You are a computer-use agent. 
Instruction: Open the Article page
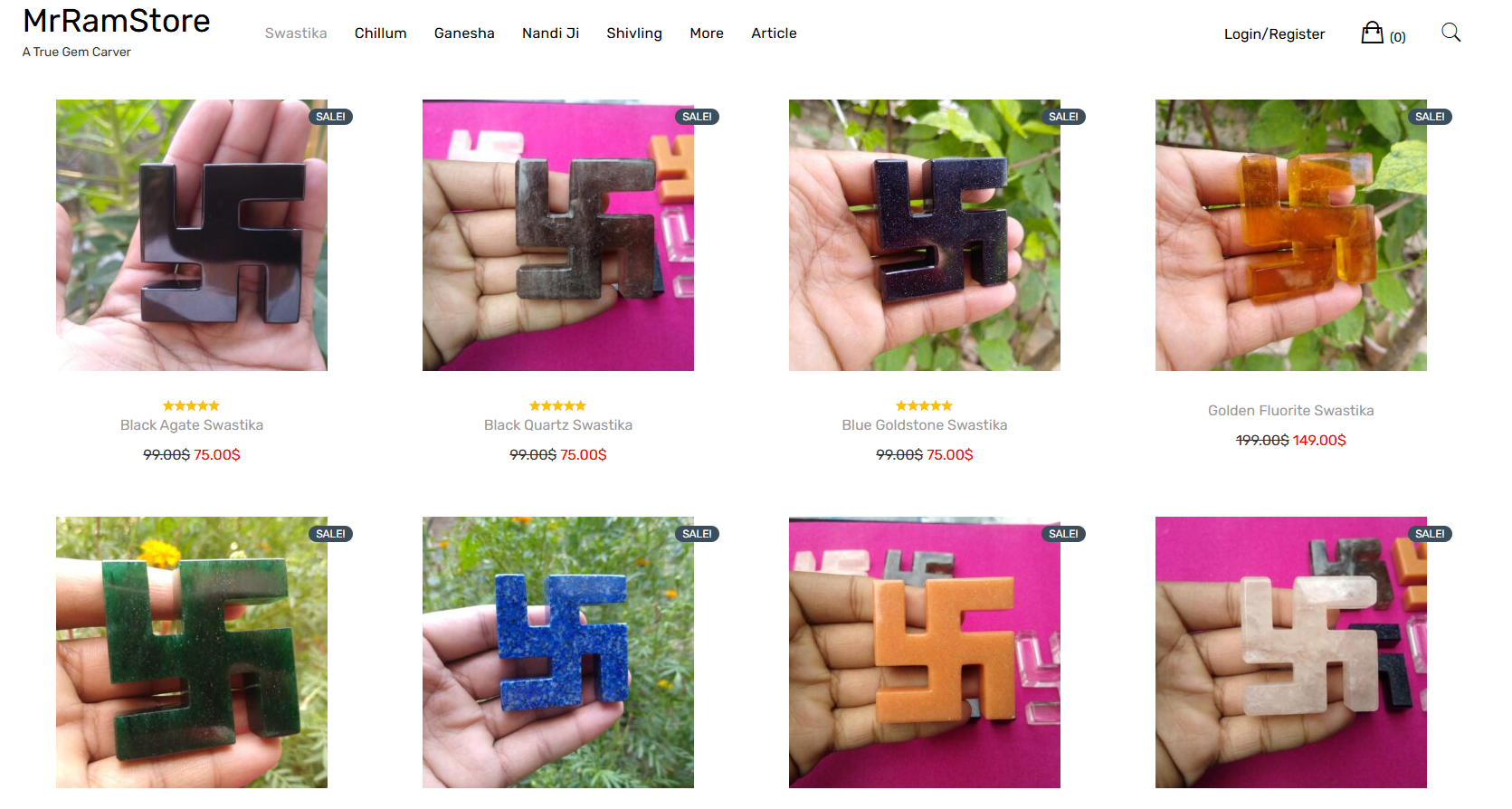click(x=774, y=33)
